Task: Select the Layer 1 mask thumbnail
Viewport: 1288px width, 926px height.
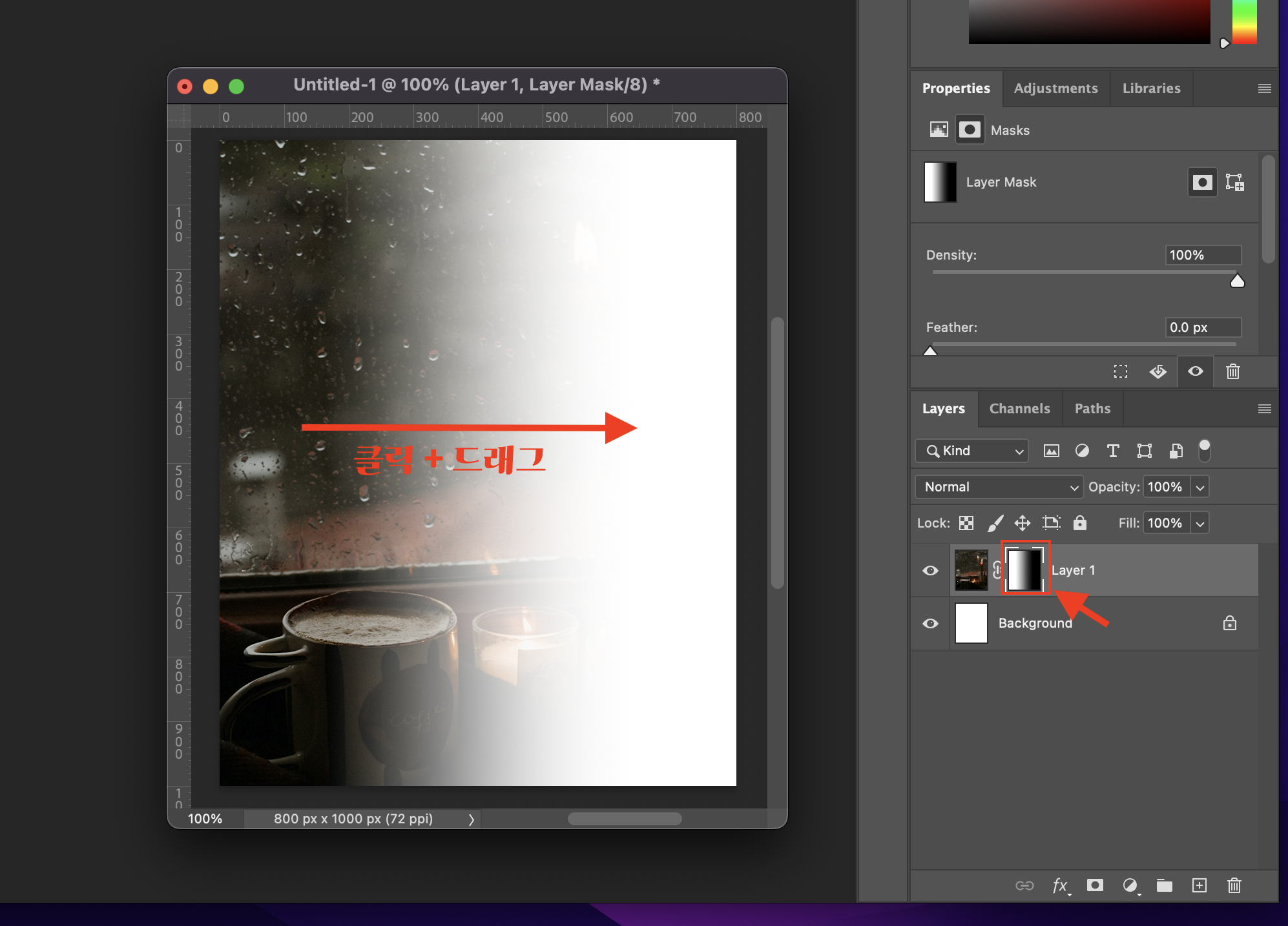Action: 1025,569
